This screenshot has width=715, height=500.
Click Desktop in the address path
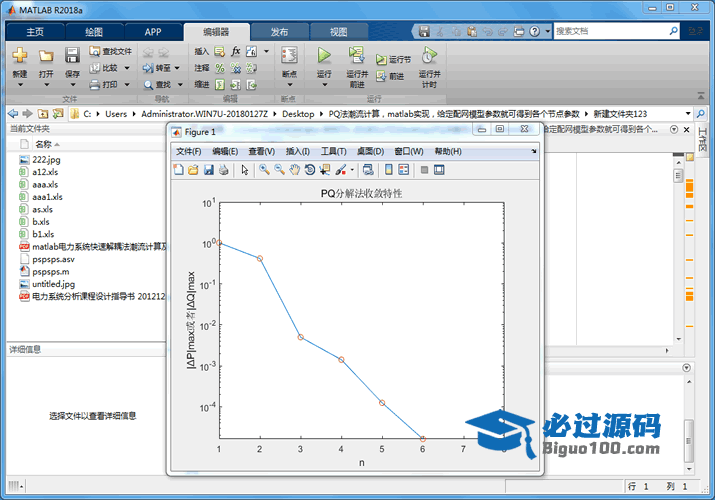pyautogui.click(x=298, y=114)
